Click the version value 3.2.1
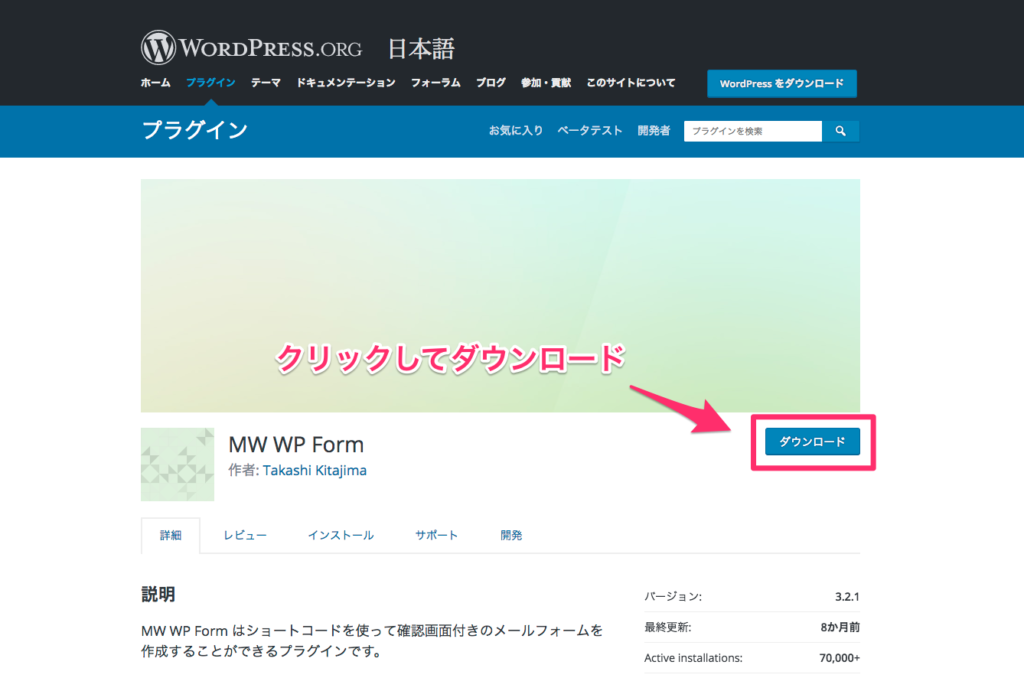 coord(847,596)
